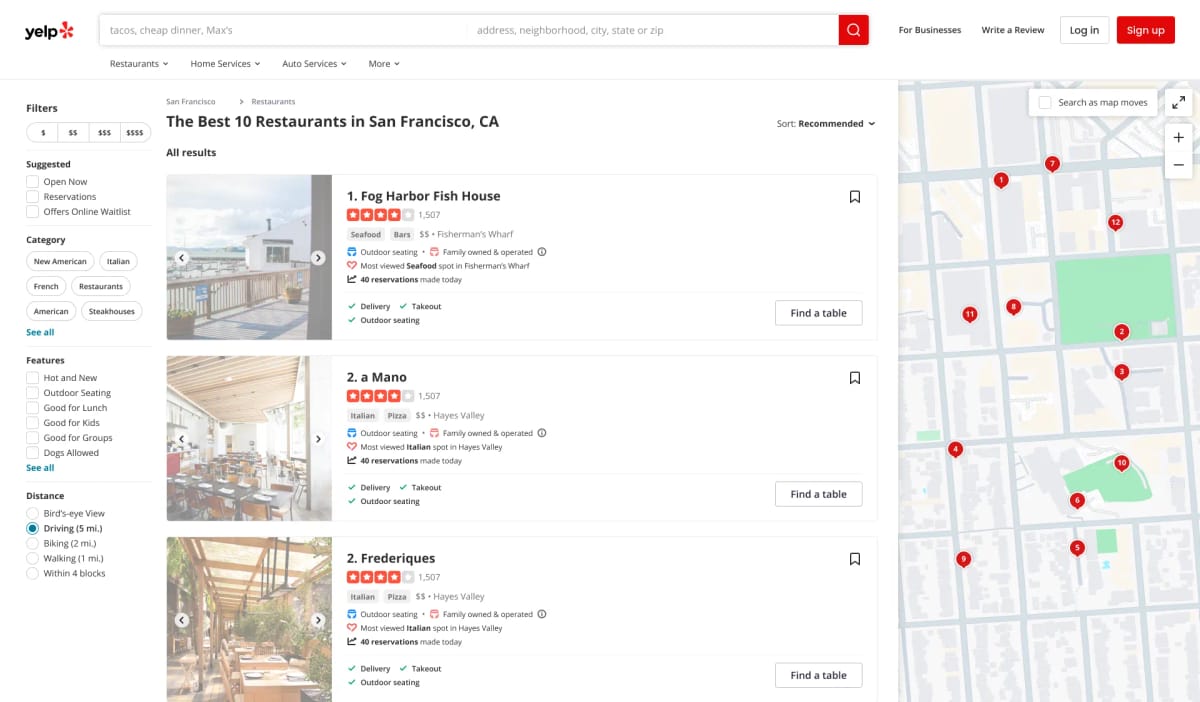The height and width of the screenshot is (702, 1200).
Task: Select the $$ price filter
Action: (73, 132)
